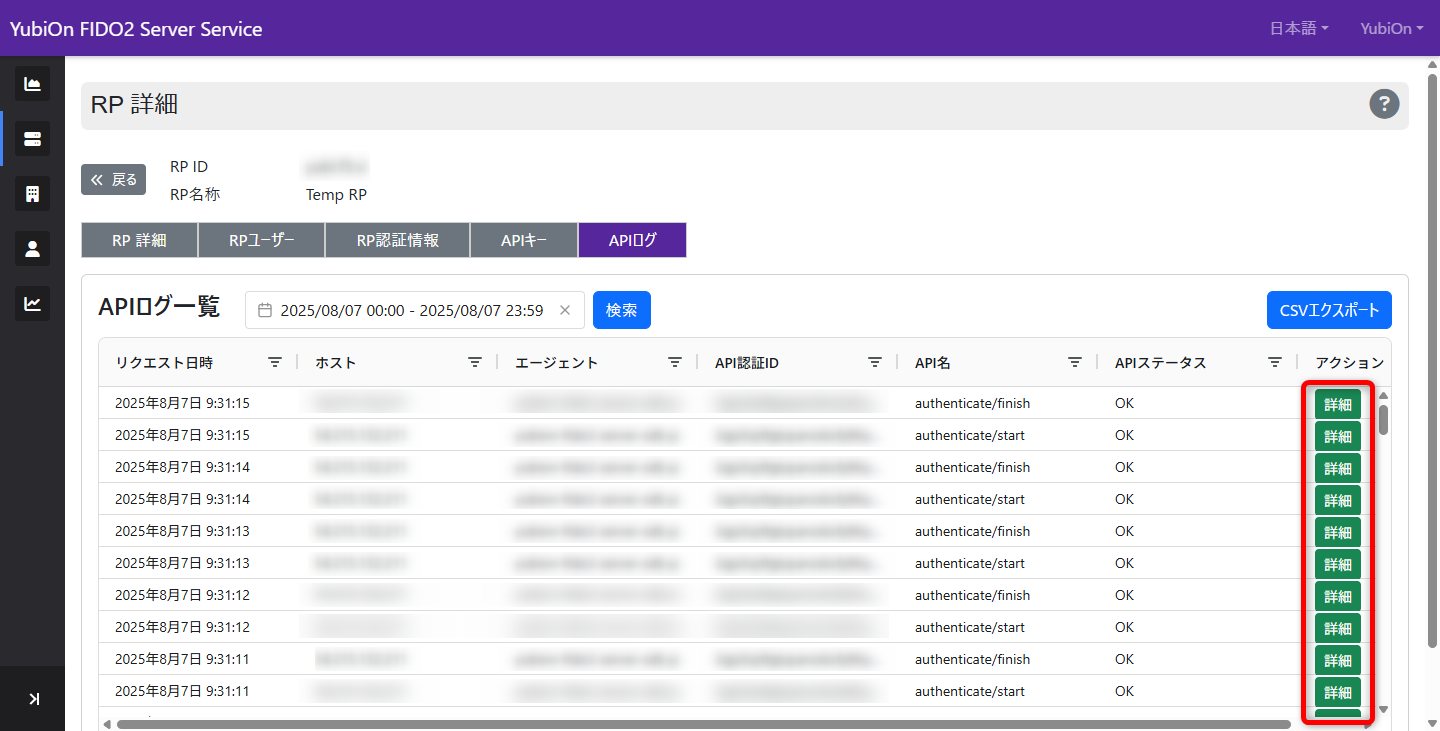Click the YubiOn FIDO2 Server Service title
The height and width of the screenshot is (731, 1440).
(x=136, y=29)
